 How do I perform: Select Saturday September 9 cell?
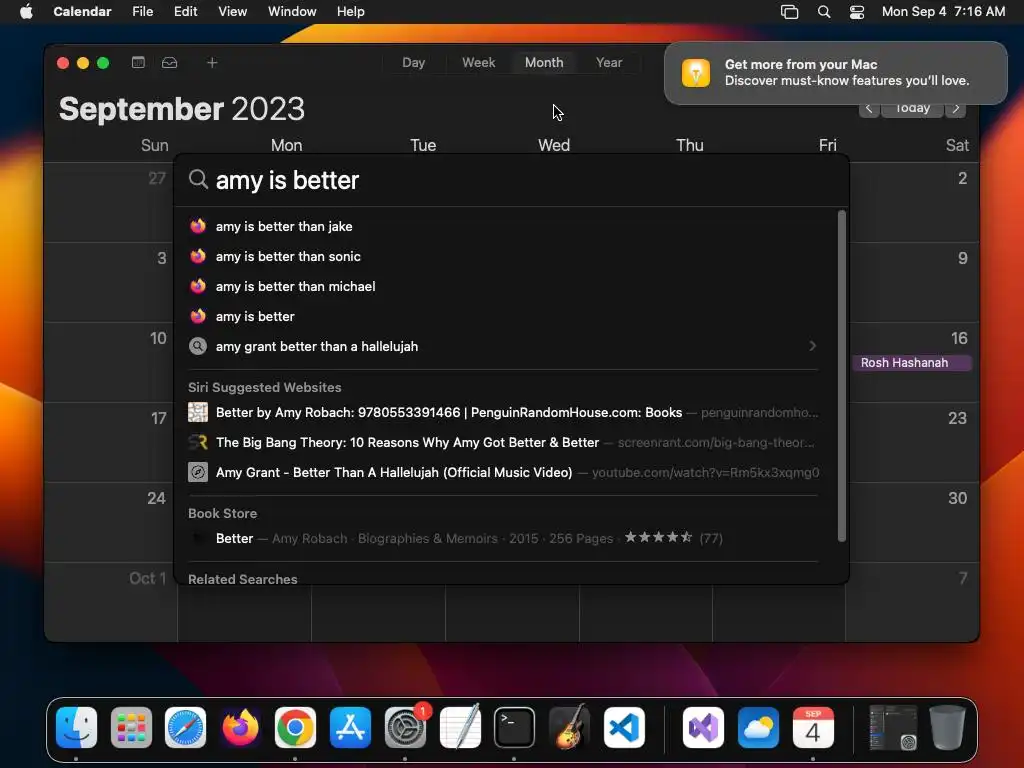click(x=913, y=282)
